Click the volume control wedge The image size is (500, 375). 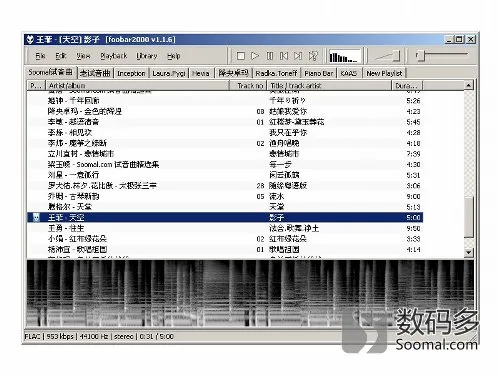[x=387, y=56]
